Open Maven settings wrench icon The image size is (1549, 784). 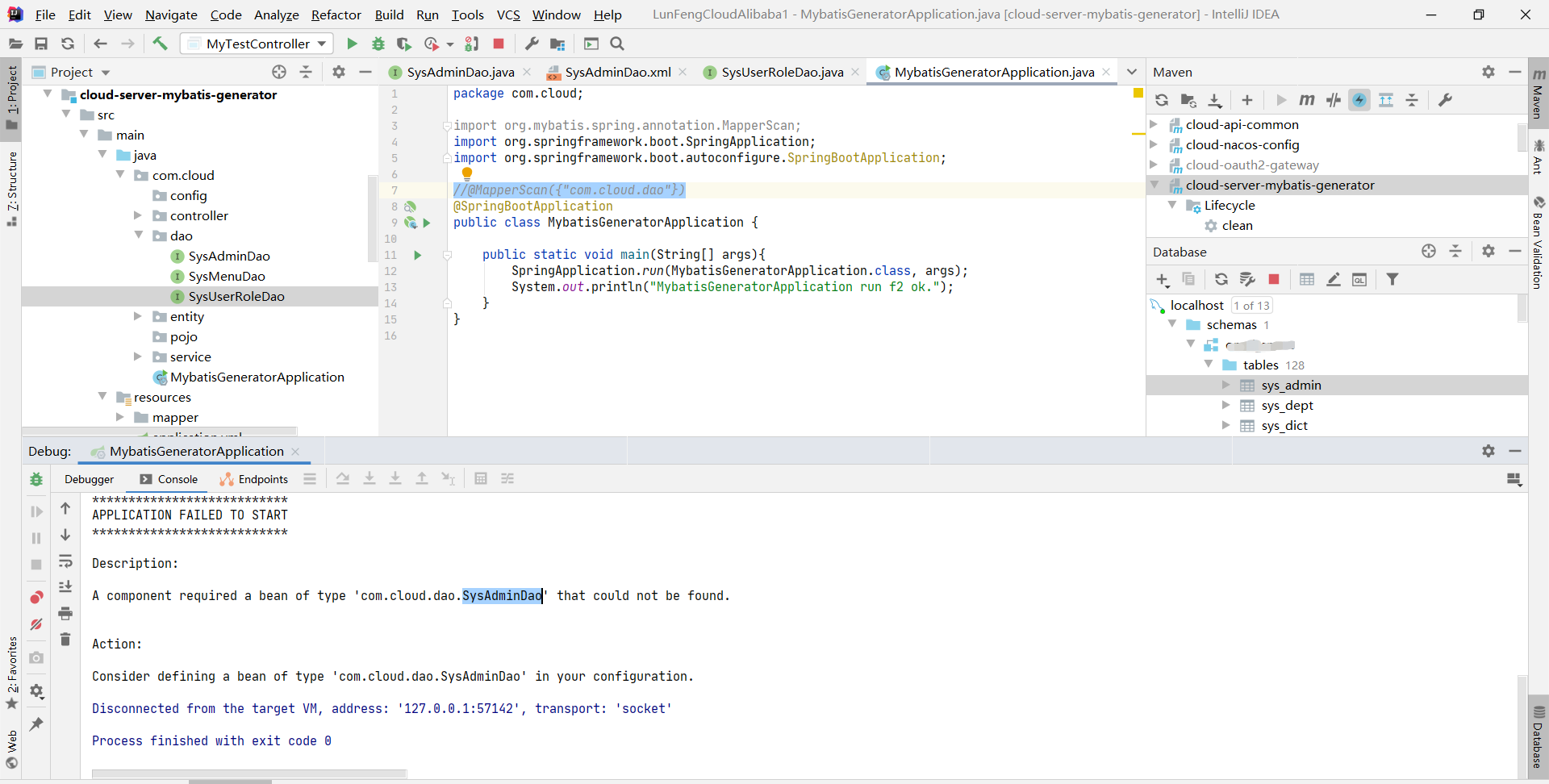coord(1445,100)
